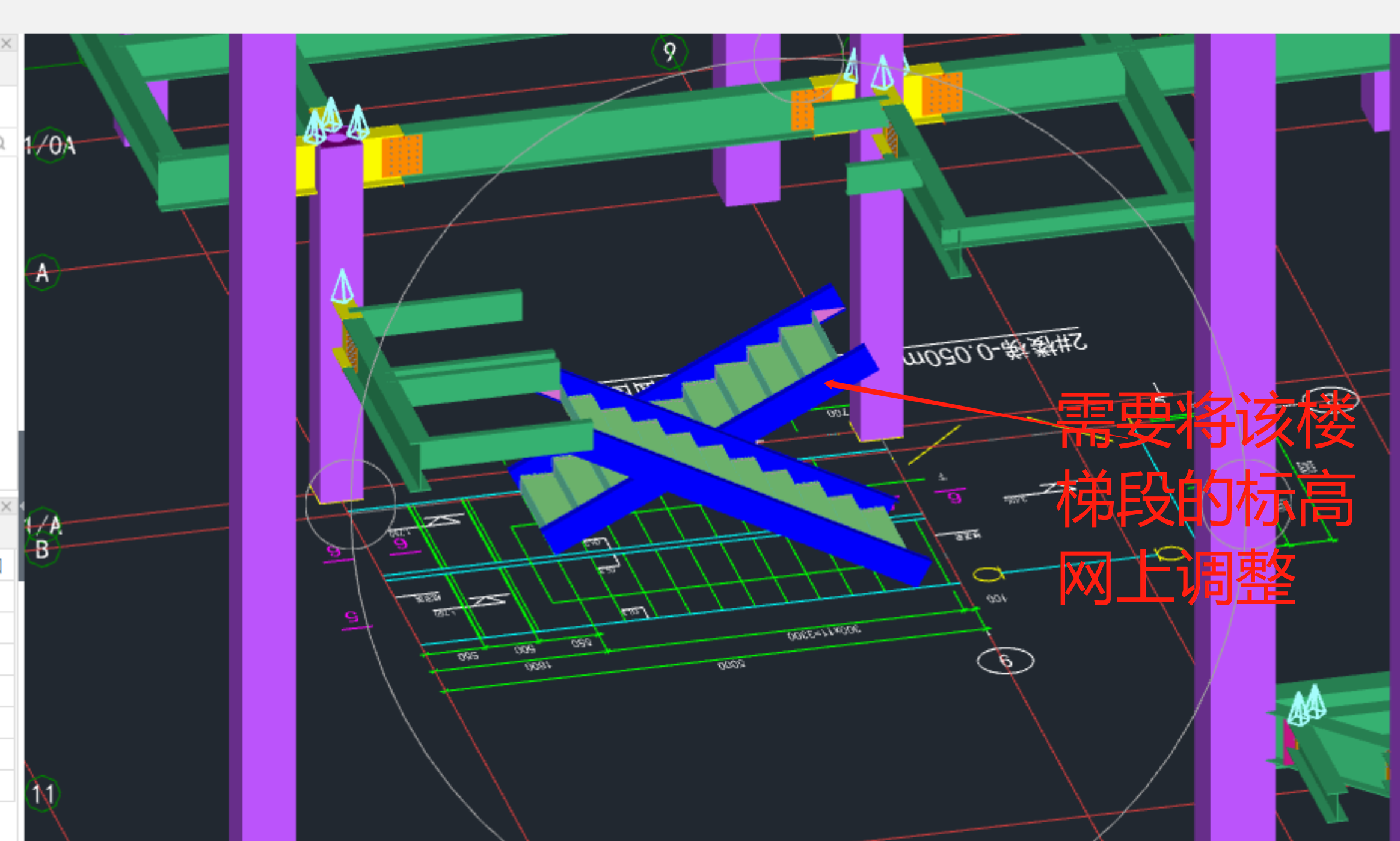Close the lower left side panel

tap(7, 507)
